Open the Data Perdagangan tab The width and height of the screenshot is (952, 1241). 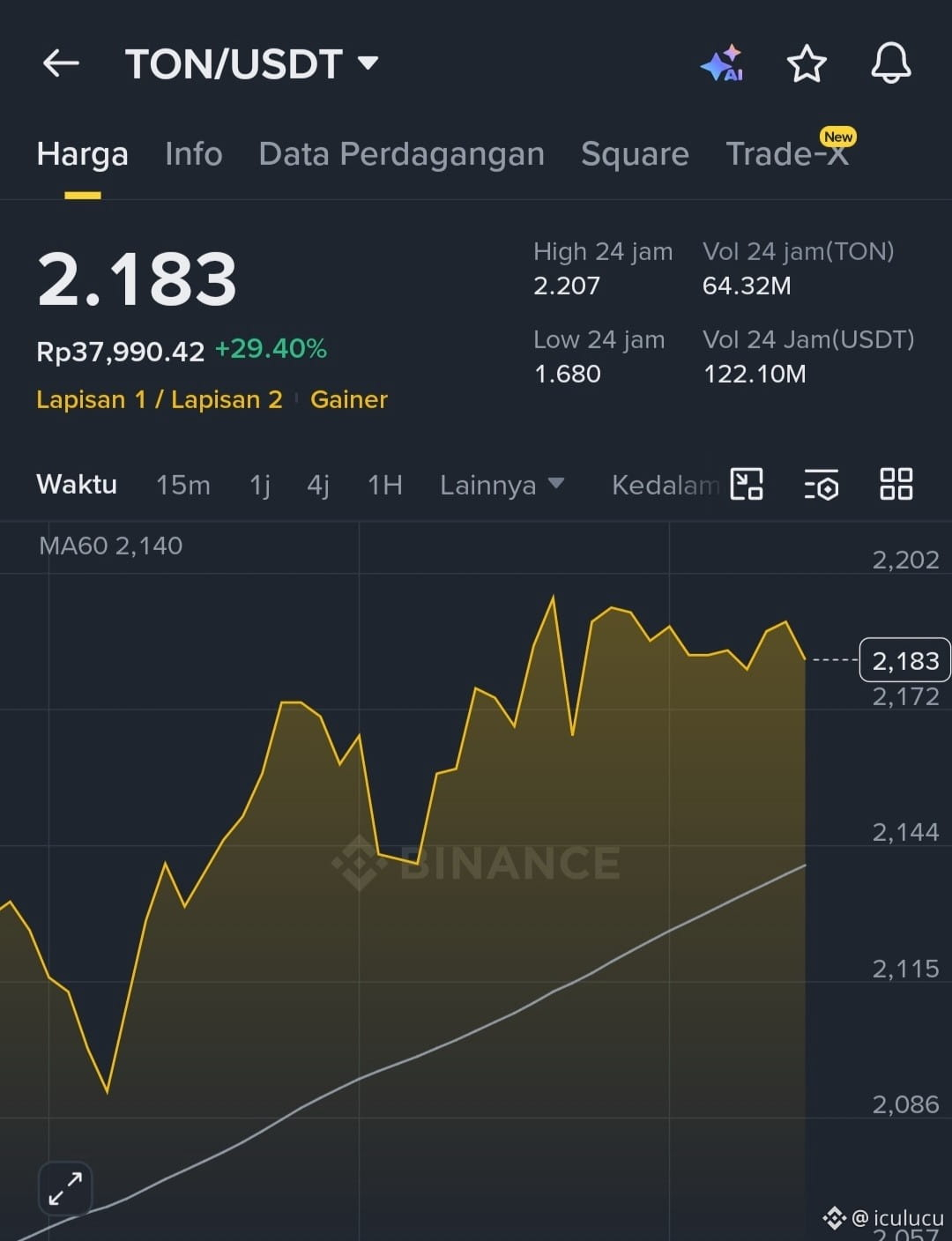[x=402, y=154]
